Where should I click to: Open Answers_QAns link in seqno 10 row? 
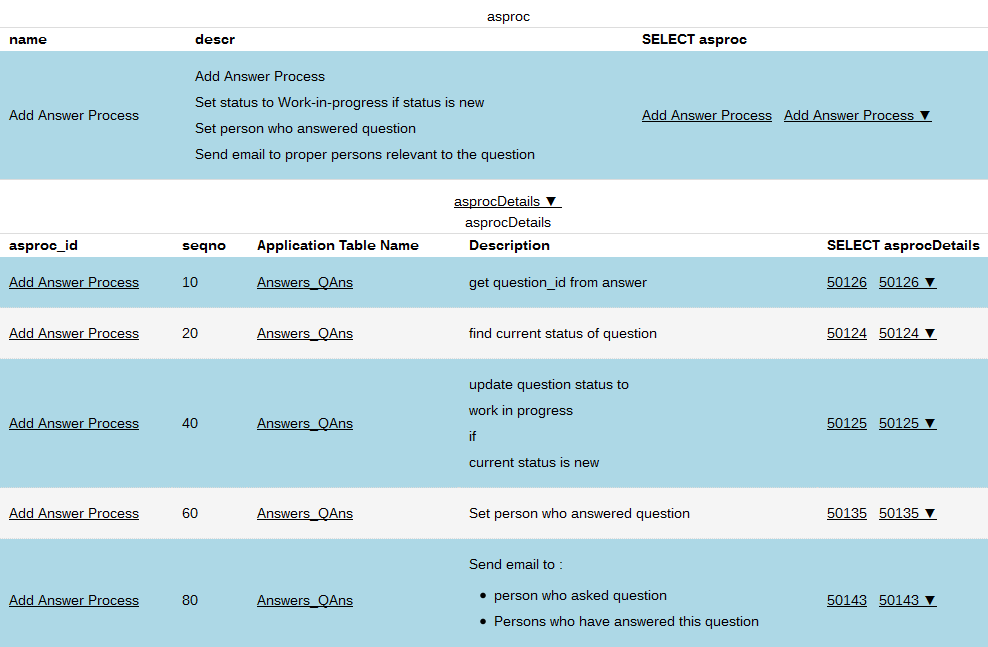[304, 282]
